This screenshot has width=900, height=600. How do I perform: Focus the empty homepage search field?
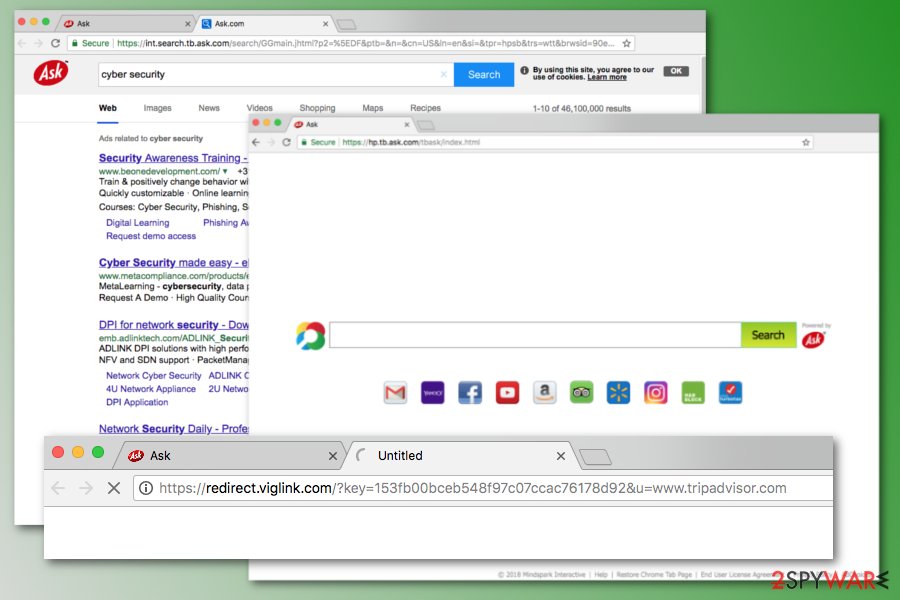pyautogui.click(x=534, y=335)
